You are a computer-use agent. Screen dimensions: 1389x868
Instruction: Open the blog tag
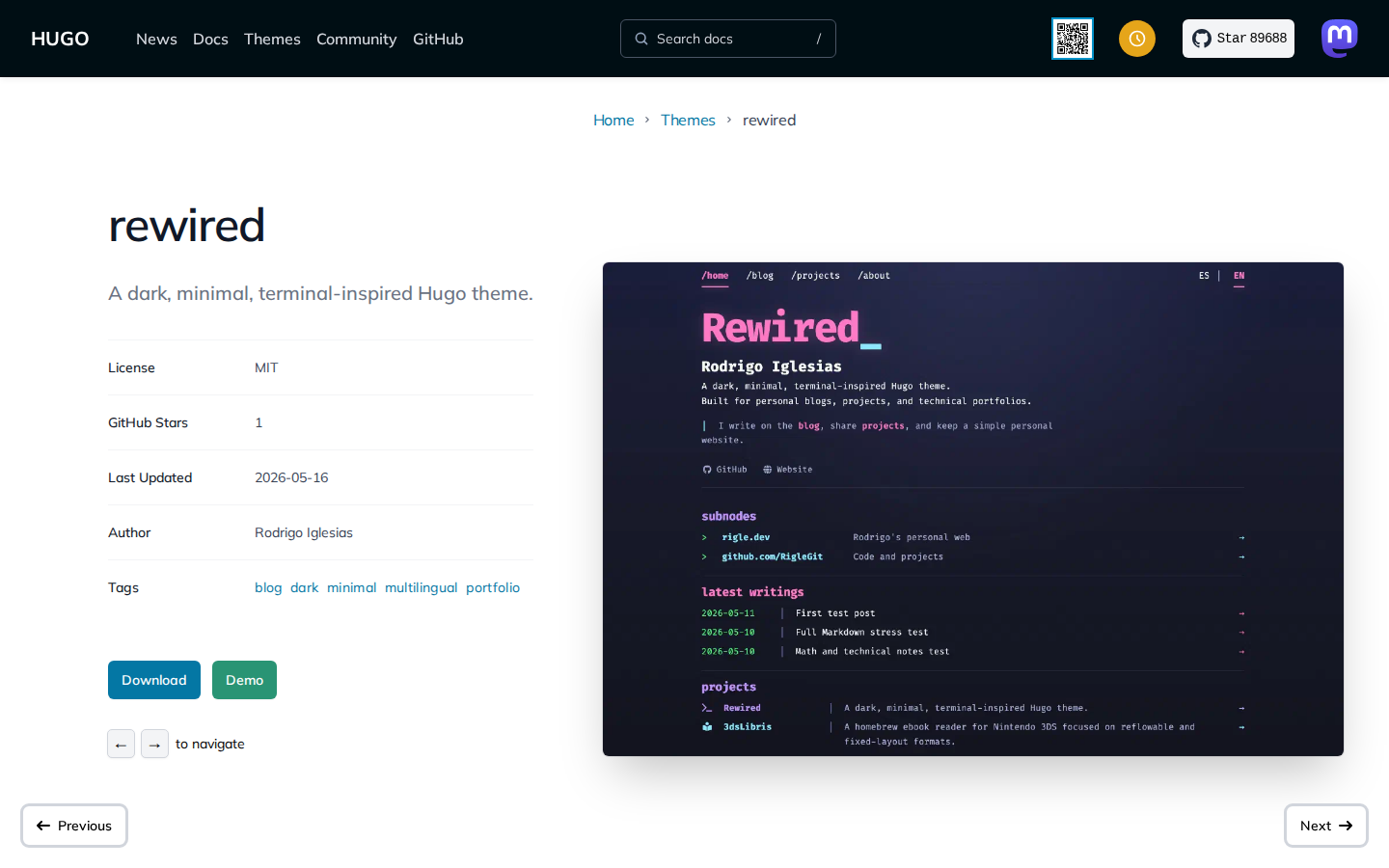click(x=268, y=587)
